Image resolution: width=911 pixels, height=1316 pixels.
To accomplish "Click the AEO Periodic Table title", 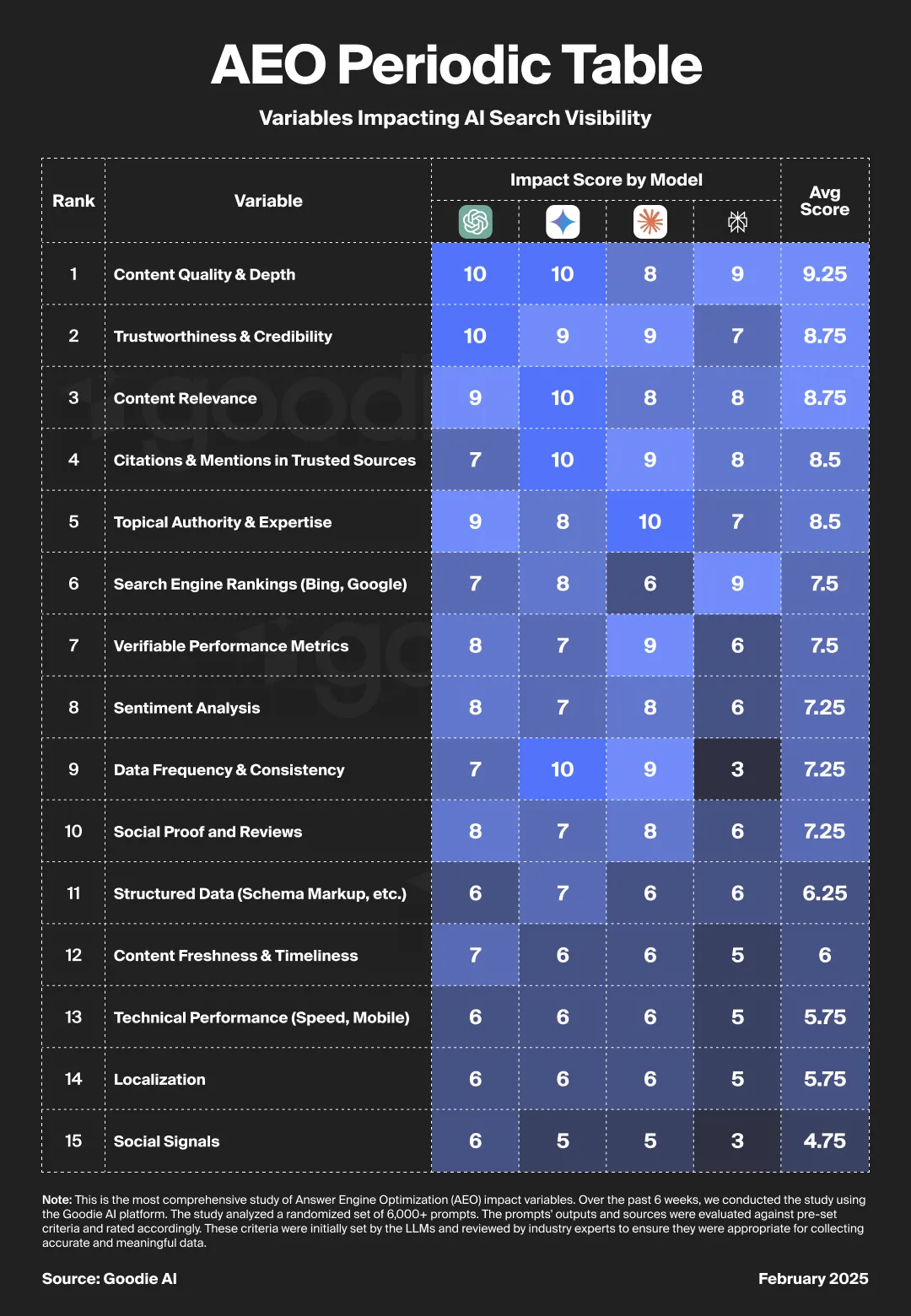I will click(455, 65).
